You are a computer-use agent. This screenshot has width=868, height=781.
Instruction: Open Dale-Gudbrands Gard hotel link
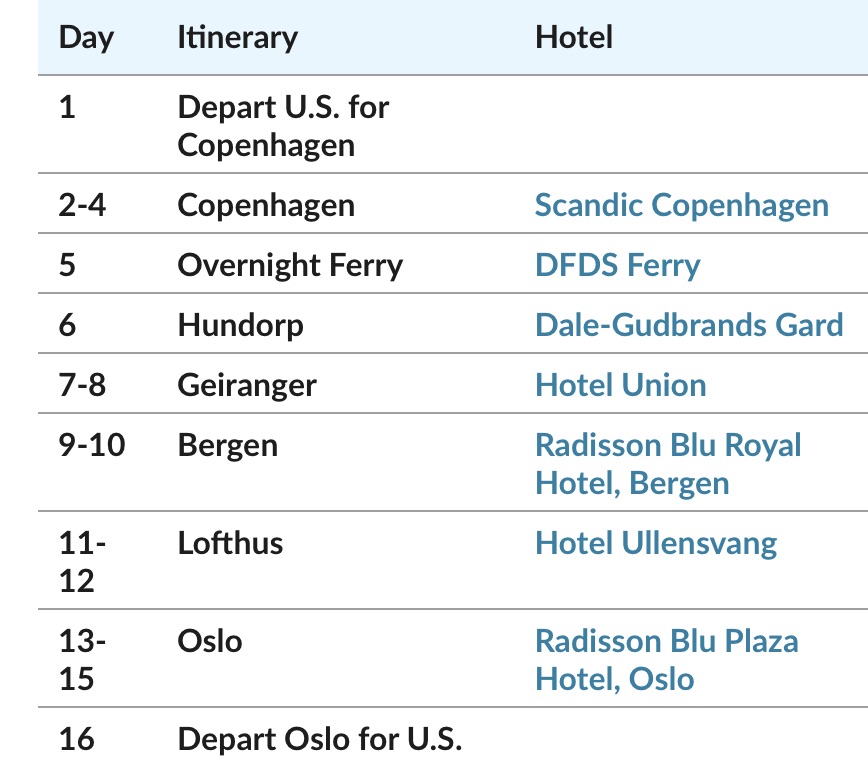pyautogui.click(x=689, y=324)
